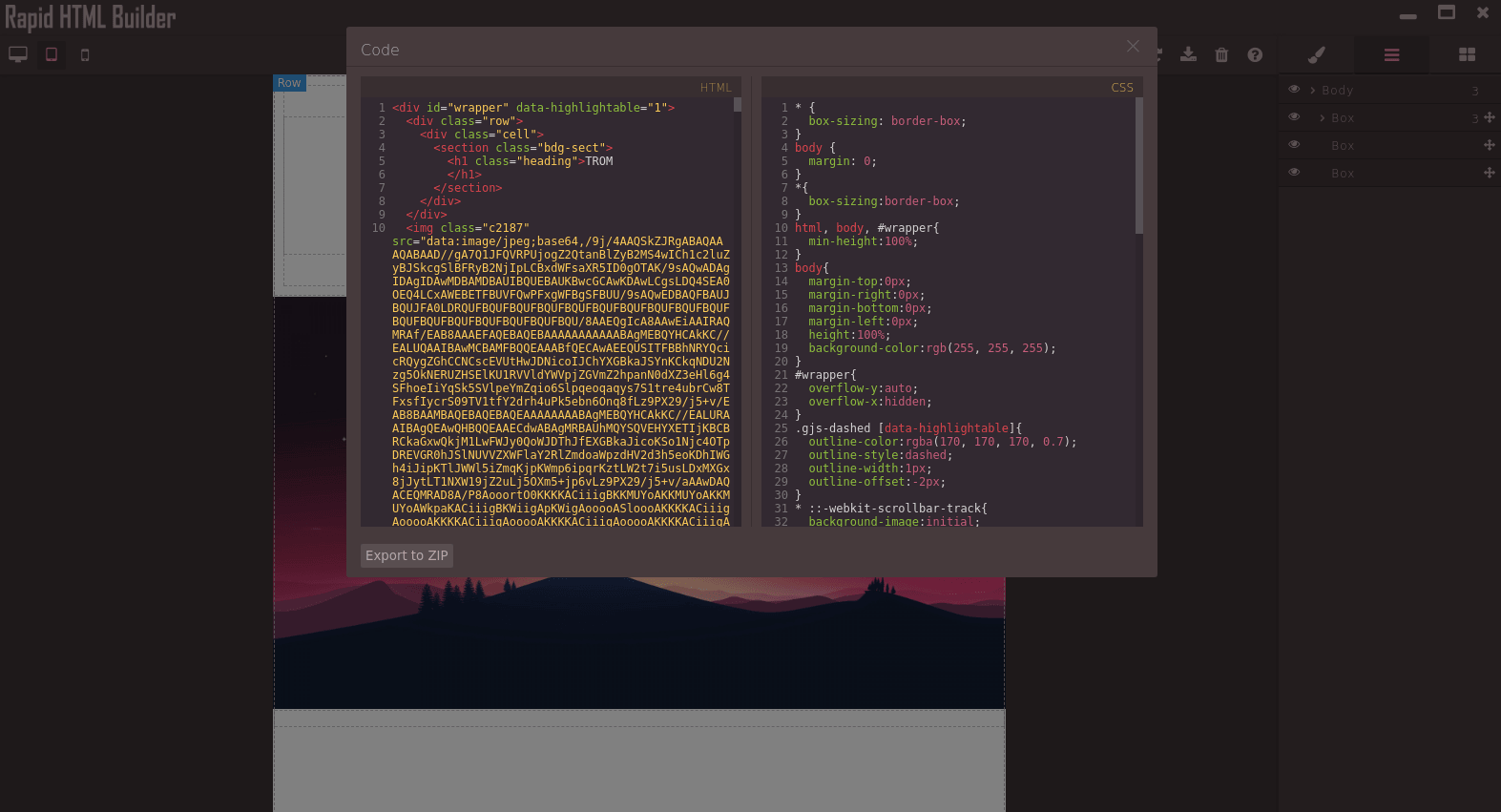Click Export to ZIP button
1501x812 pixels.
tap(407, 555)
